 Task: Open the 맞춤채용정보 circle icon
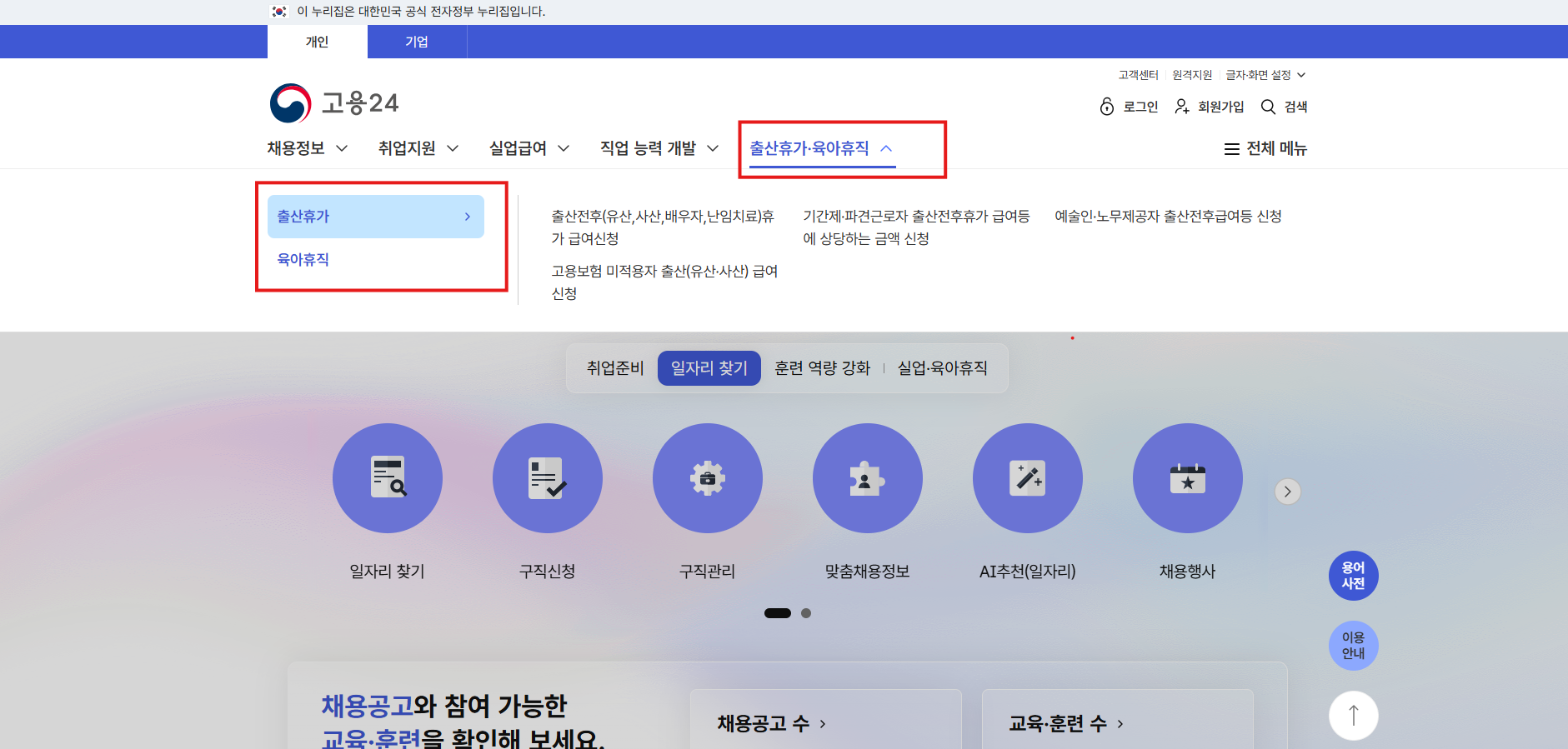point(868,478)
